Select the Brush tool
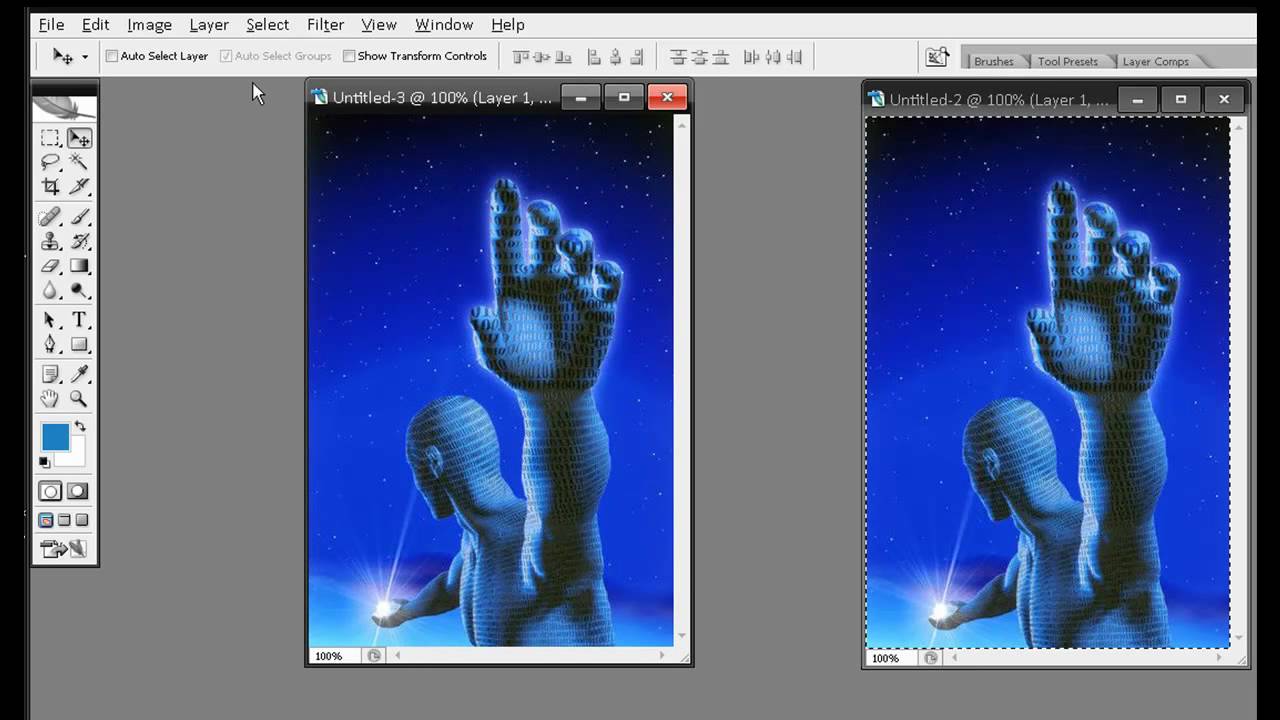The image size is (1280, 720). 79,217
